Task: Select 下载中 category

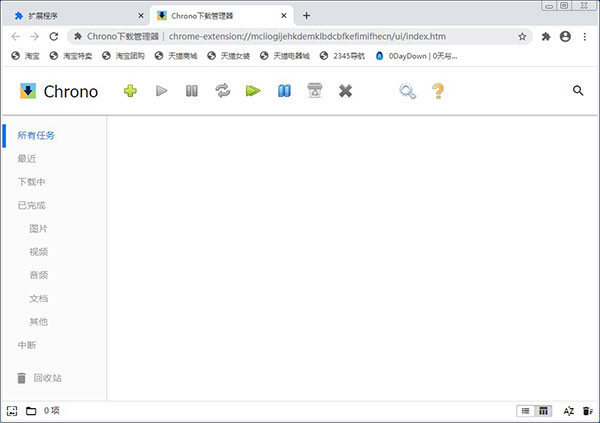Action: point(31,182)
